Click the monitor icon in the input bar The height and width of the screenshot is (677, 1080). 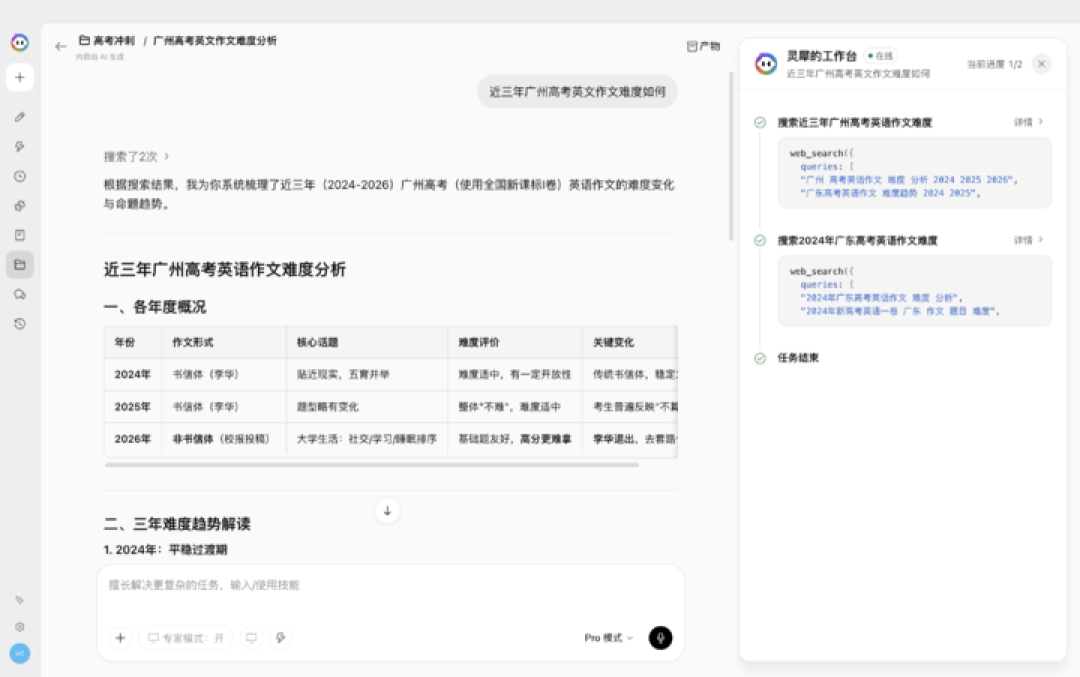(x=251, y=638)
